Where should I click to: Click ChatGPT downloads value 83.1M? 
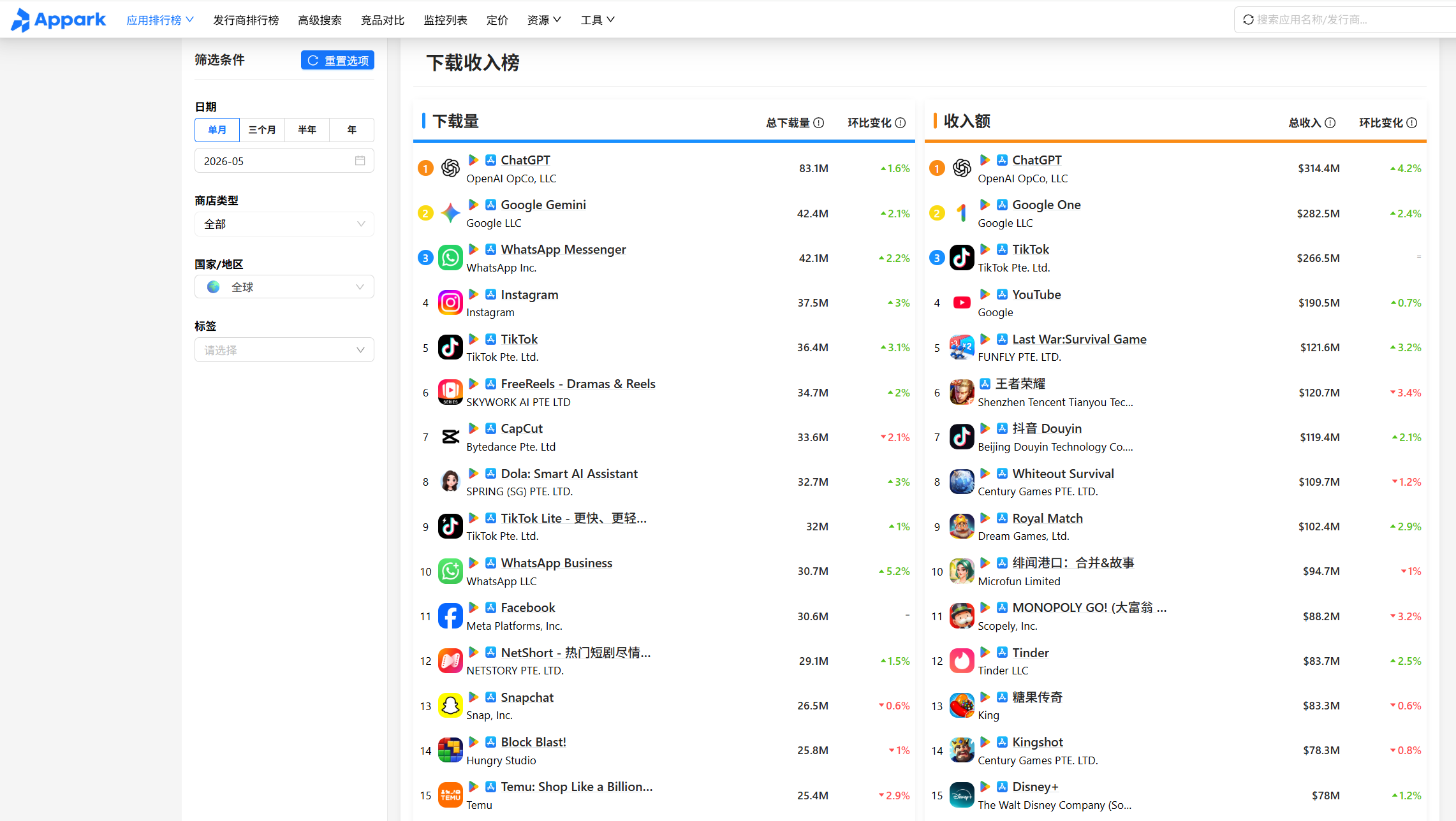814,168
